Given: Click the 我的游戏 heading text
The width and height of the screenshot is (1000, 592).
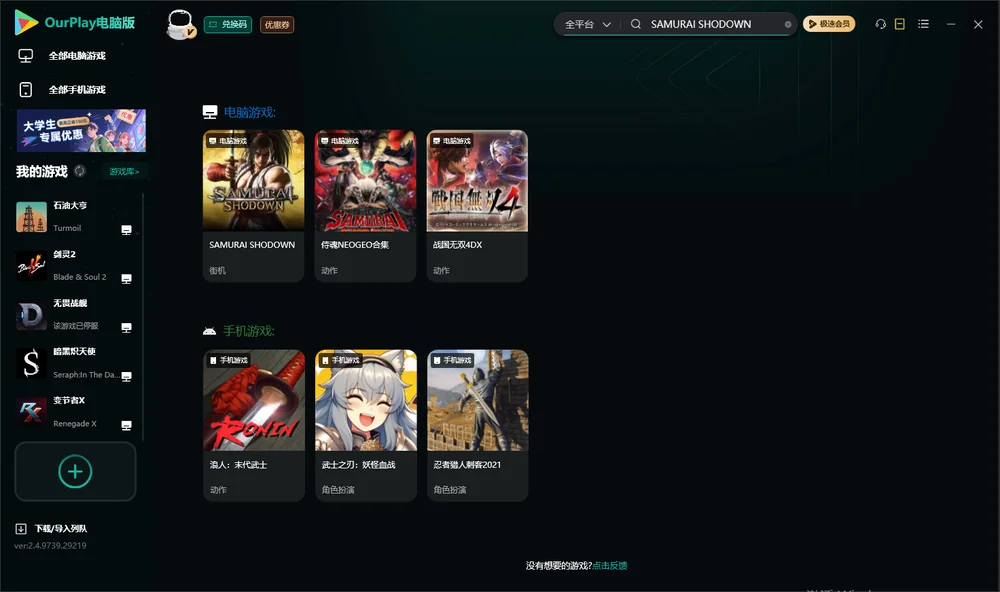Looking at the screenshot, I should tap(41, 171).
